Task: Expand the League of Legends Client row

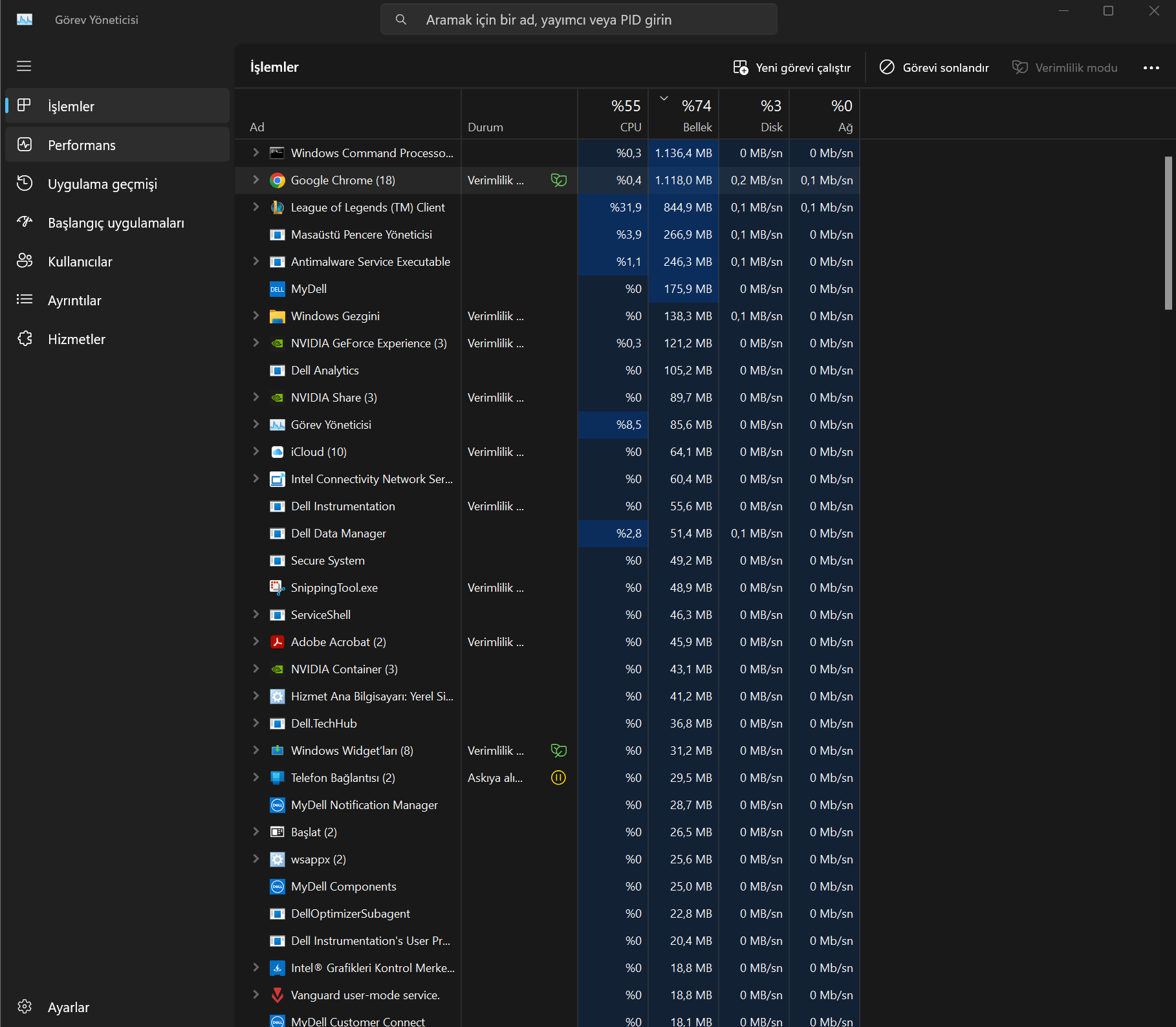Action: [256, 207]
